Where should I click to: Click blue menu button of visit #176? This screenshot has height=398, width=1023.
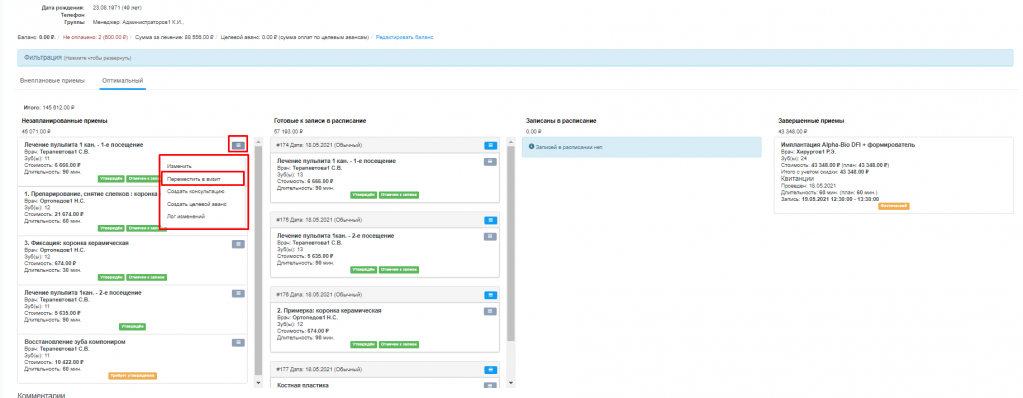pyautogui.click(x=490, y=295)
